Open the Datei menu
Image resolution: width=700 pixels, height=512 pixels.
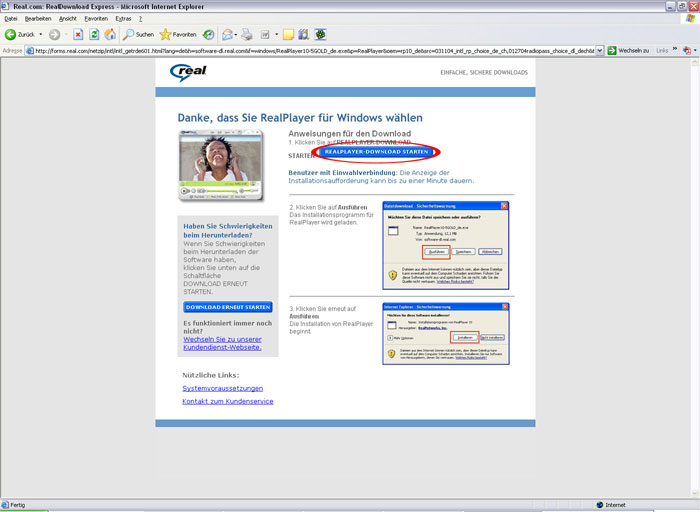pos(11,19)
